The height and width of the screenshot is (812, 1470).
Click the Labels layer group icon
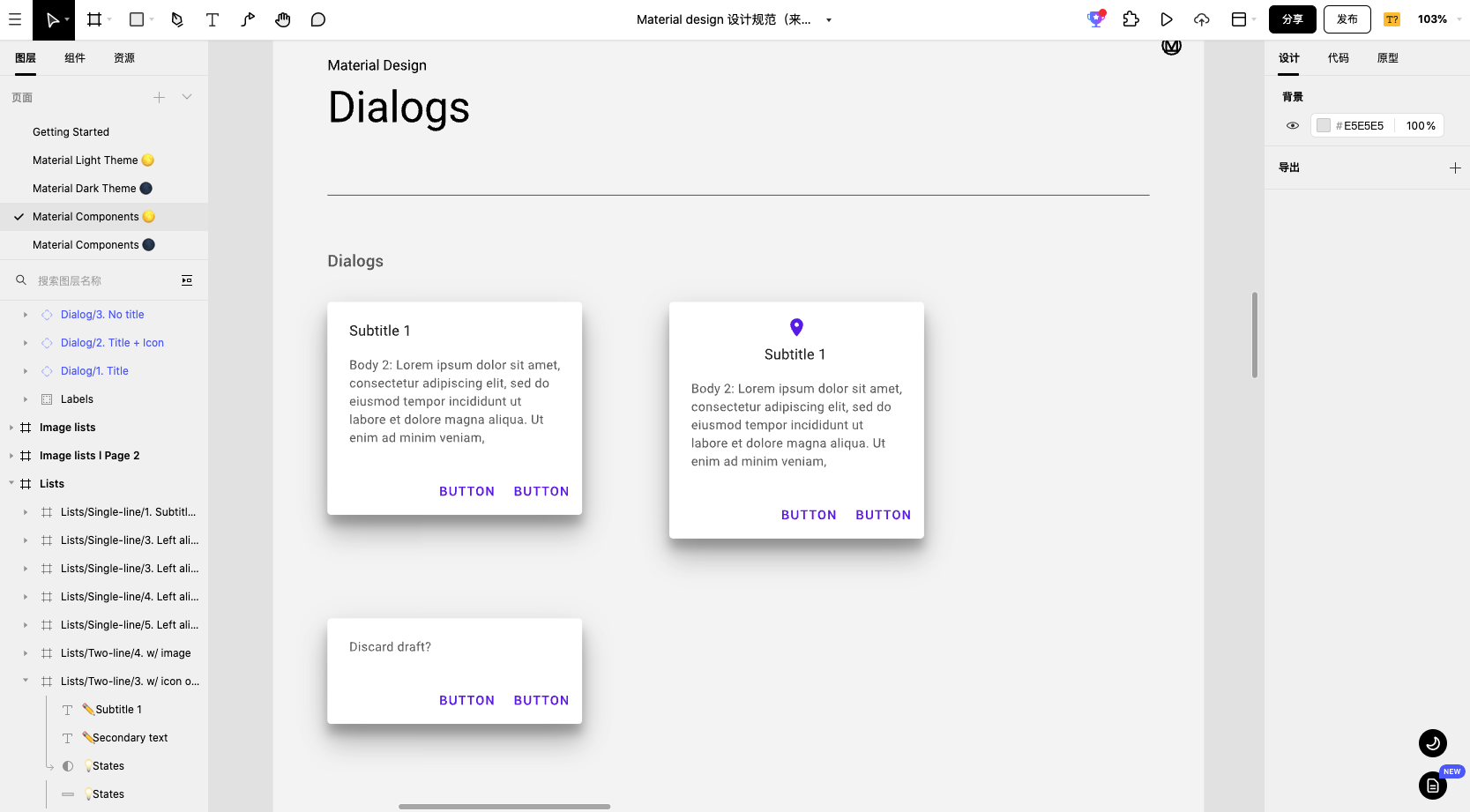(47, 399)
